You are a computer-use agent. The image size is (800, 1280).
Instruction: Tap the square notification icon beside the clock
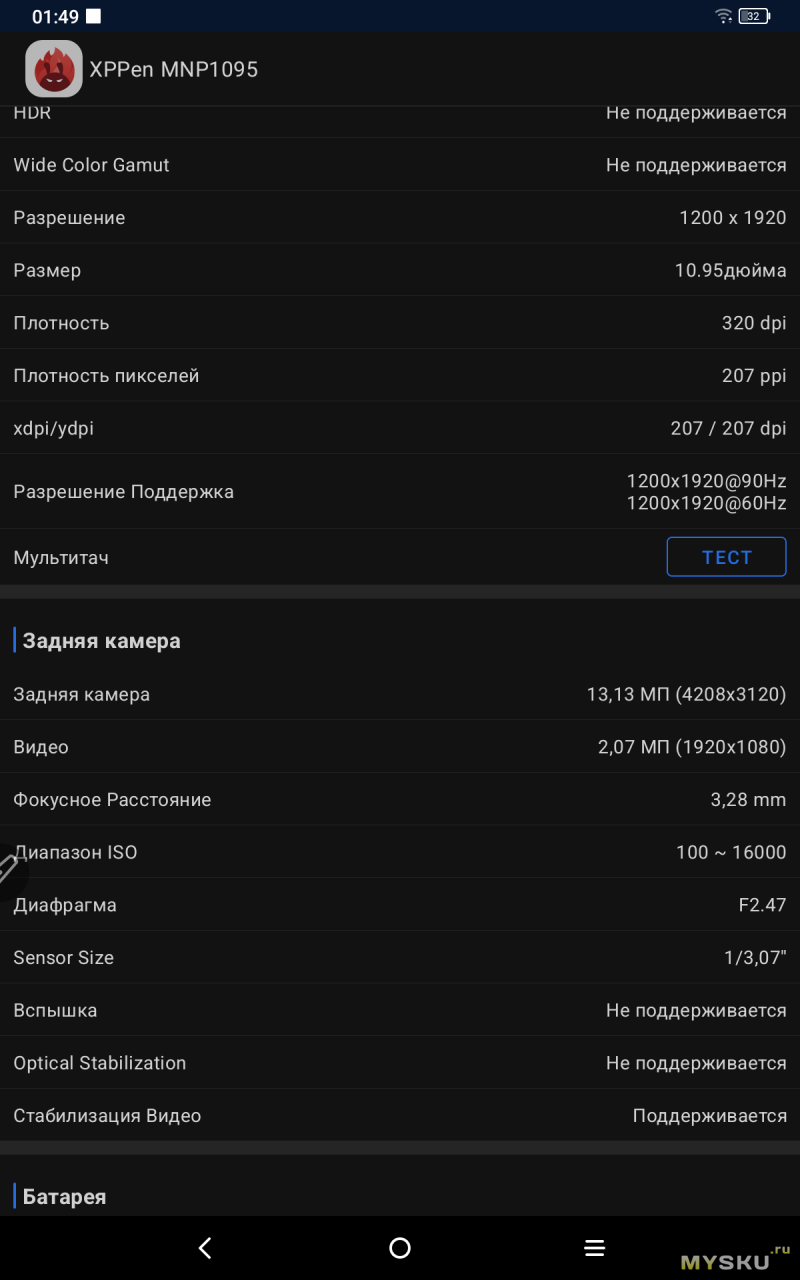pos(93,16)
